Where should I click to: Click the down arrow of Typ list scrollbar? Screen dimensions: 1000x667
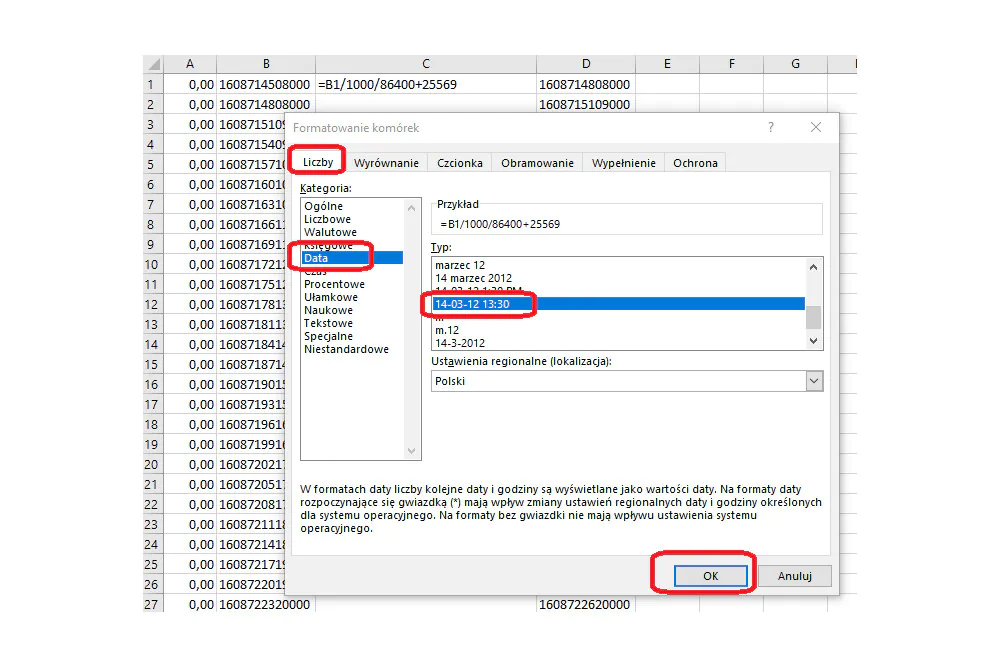coord(813,341)
